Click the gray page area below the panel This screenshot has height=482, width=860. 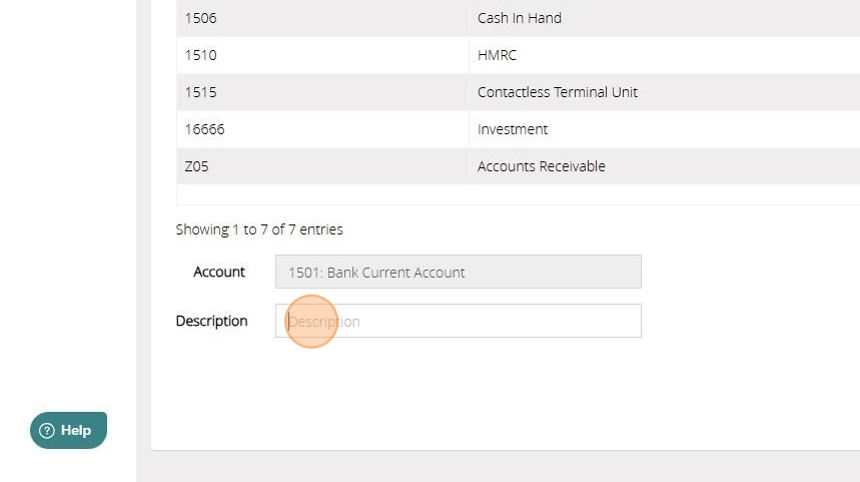click(x=500, y=467)
